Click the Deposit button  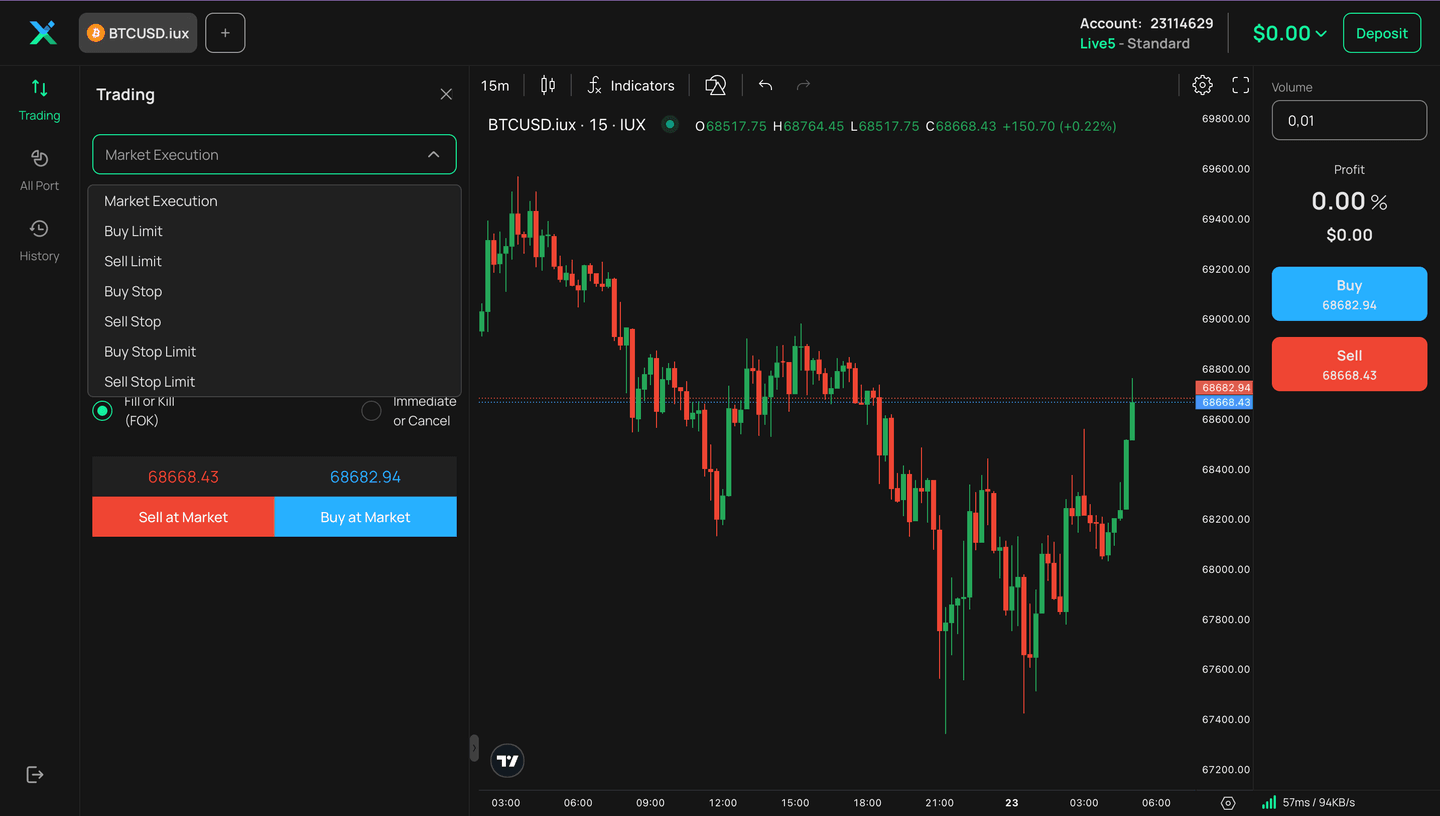point(1381,33)
